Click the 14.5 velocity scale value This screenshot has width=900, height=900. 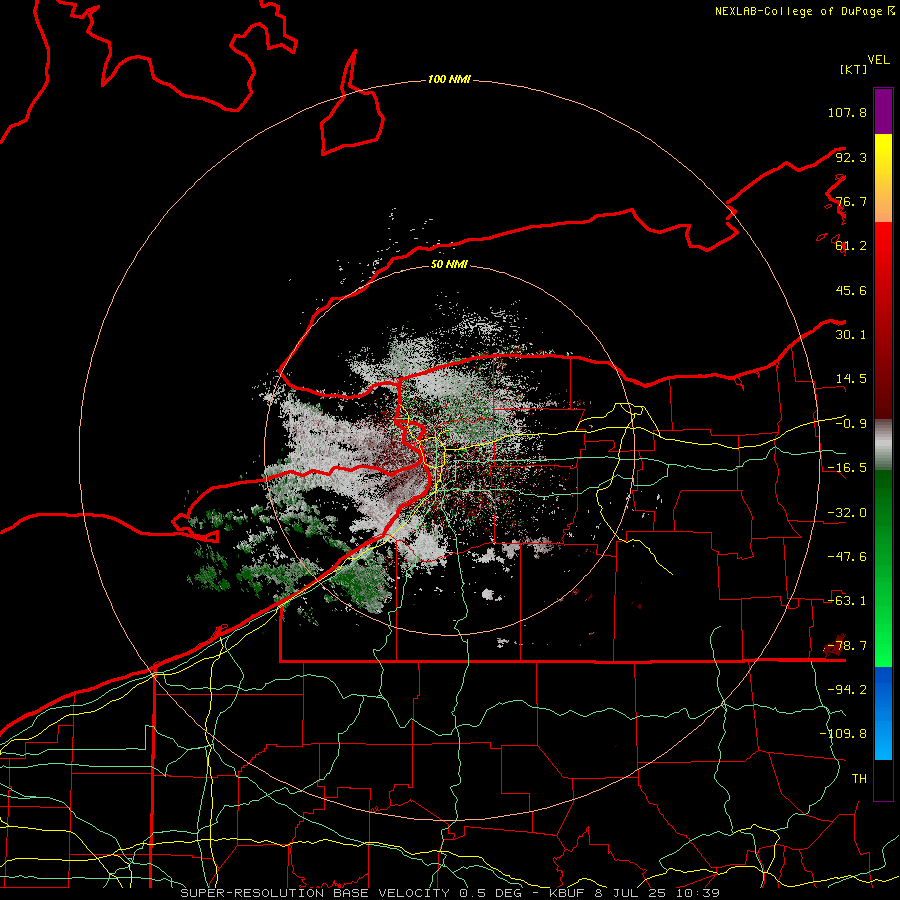(x=851, y=379)
